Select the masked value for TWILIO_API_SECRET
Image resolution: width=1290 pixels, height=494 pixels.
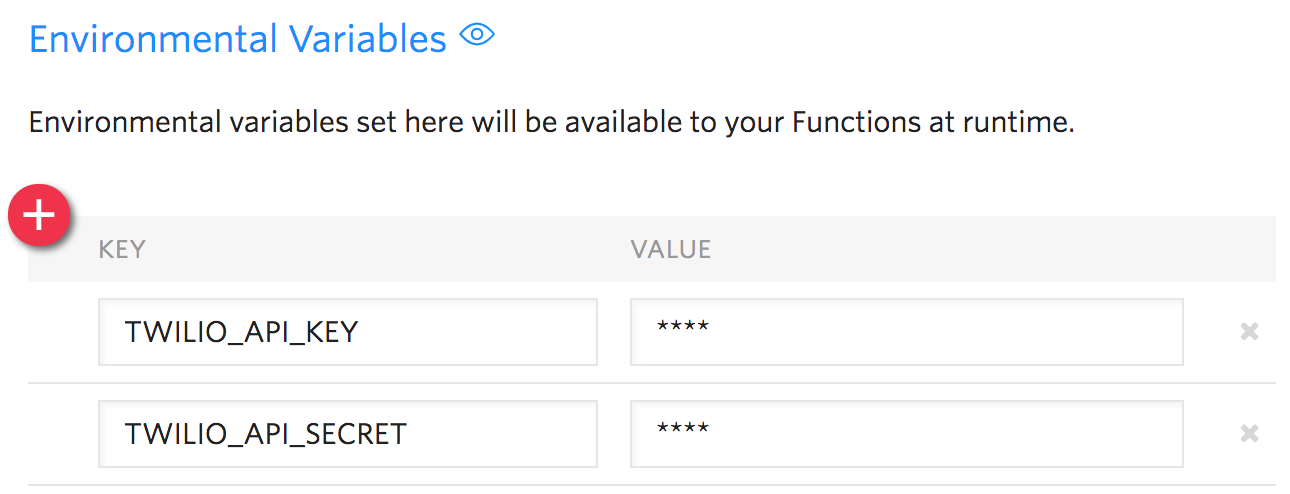907,434
